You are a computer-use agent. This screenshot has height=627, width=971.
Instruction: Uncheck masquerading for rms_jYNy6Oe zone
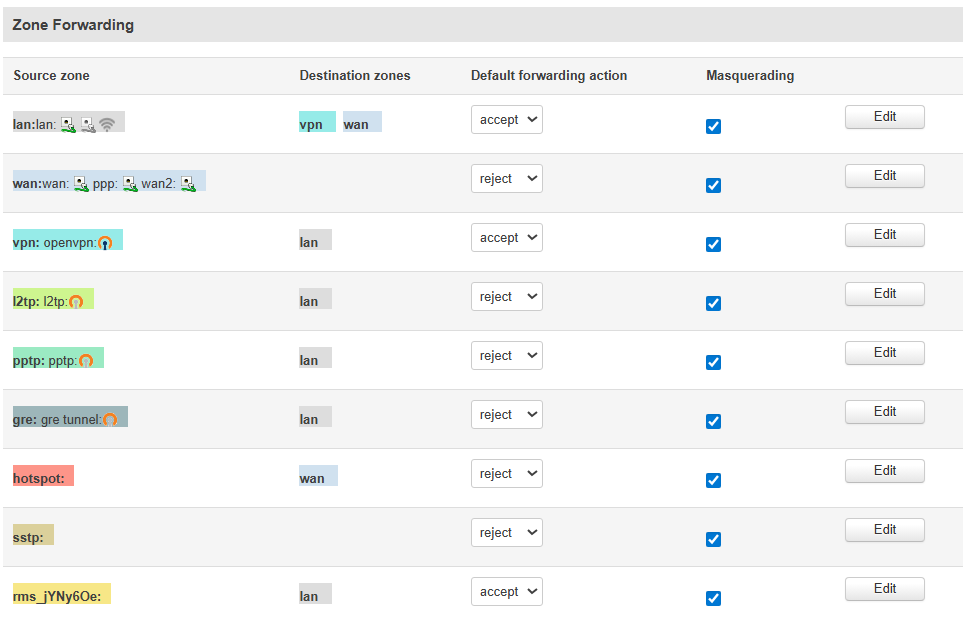(713, 598)
